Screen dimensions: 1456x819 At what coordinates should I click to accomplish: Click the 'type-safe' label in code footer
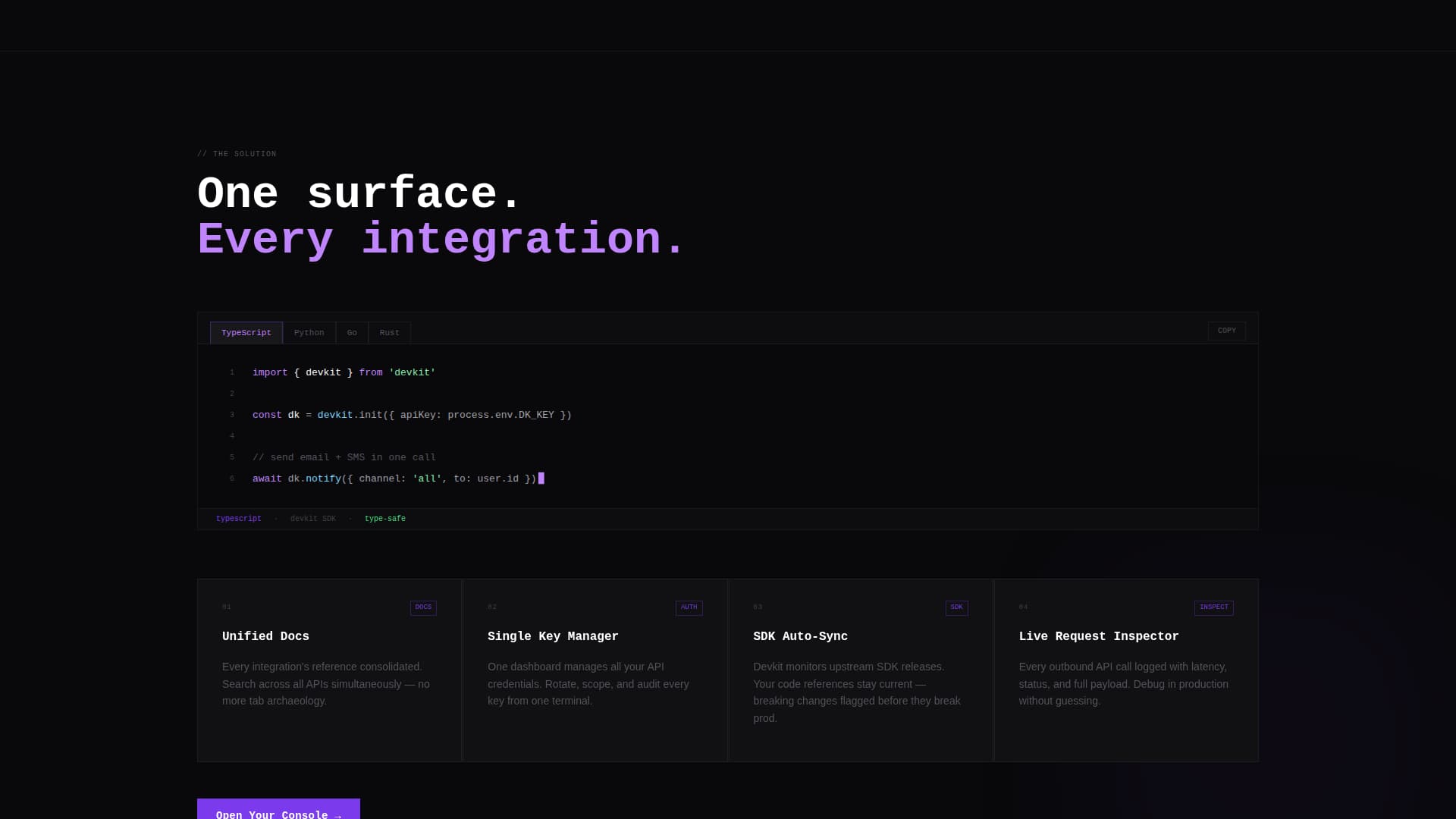coord(385,519)
